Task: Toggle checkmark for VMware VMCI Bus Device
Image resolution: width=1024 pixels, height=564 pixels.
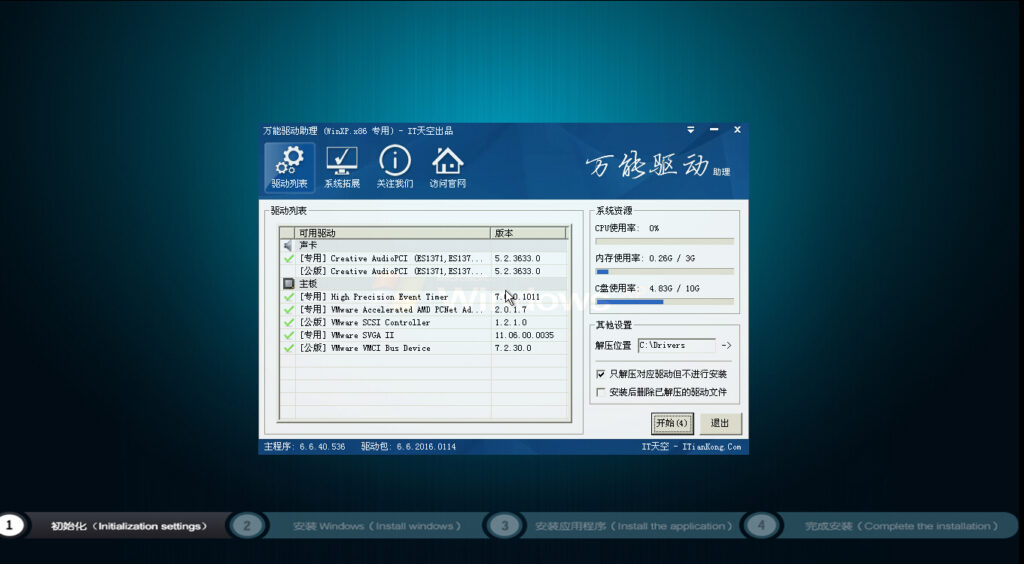Action: coord(288,348)
